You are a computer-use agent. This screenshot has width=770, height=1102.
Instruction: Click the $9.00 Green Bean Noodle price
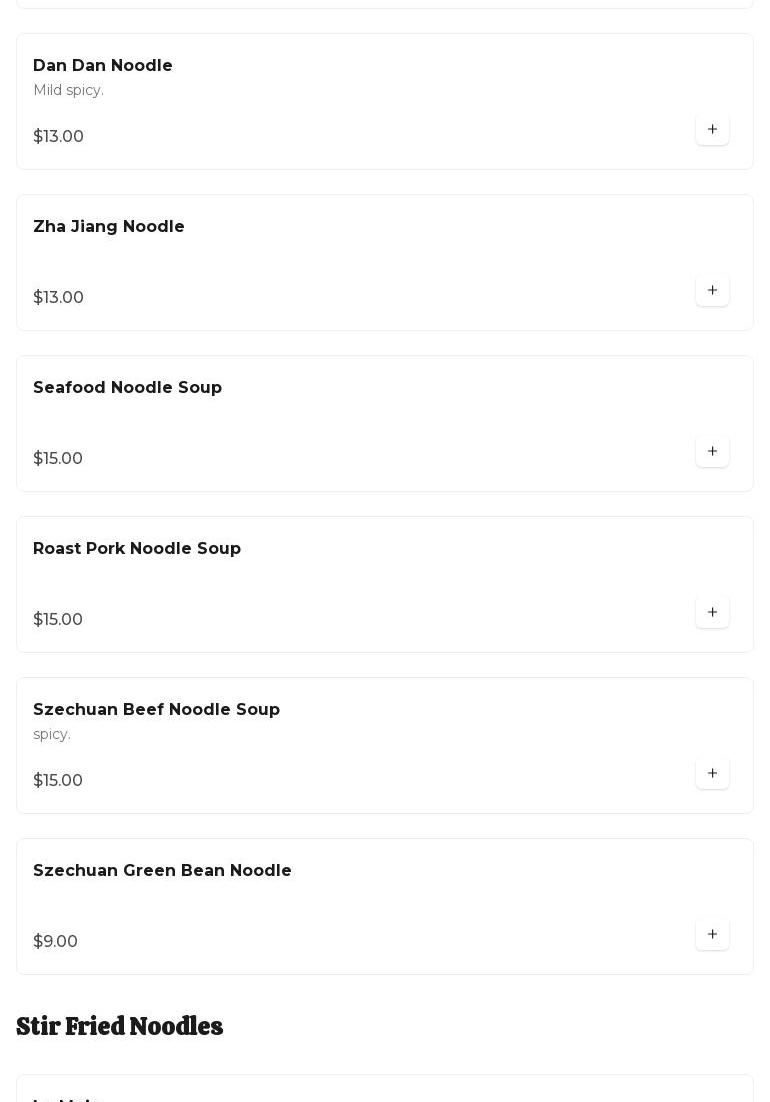55,941
